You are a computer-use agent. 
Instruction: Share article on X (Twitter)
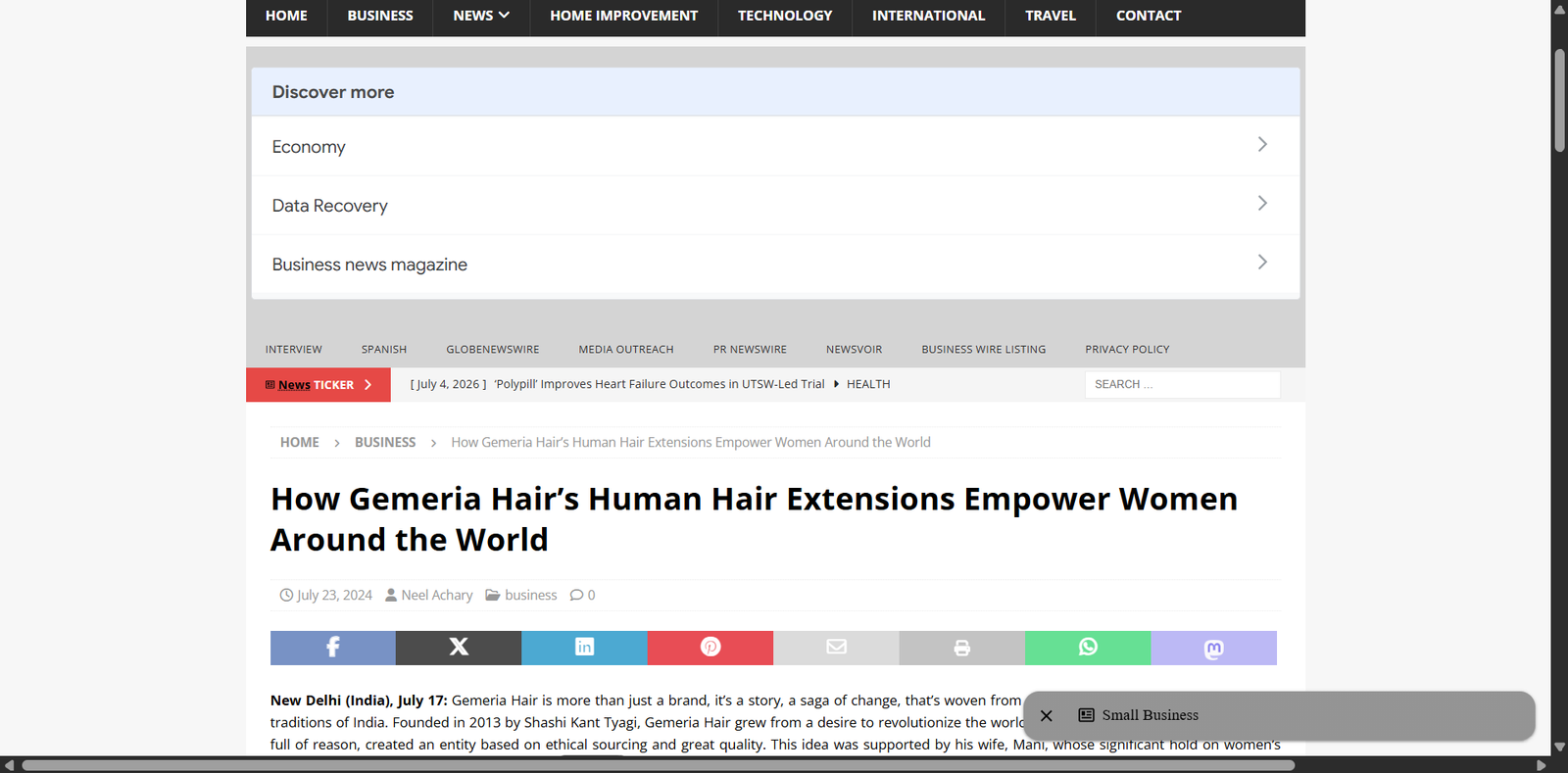[459, 648]
